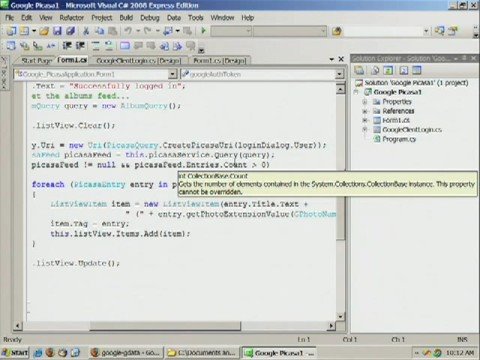Open the Tools menu
This screenshot has width=480, height=360.
point(195,18)
